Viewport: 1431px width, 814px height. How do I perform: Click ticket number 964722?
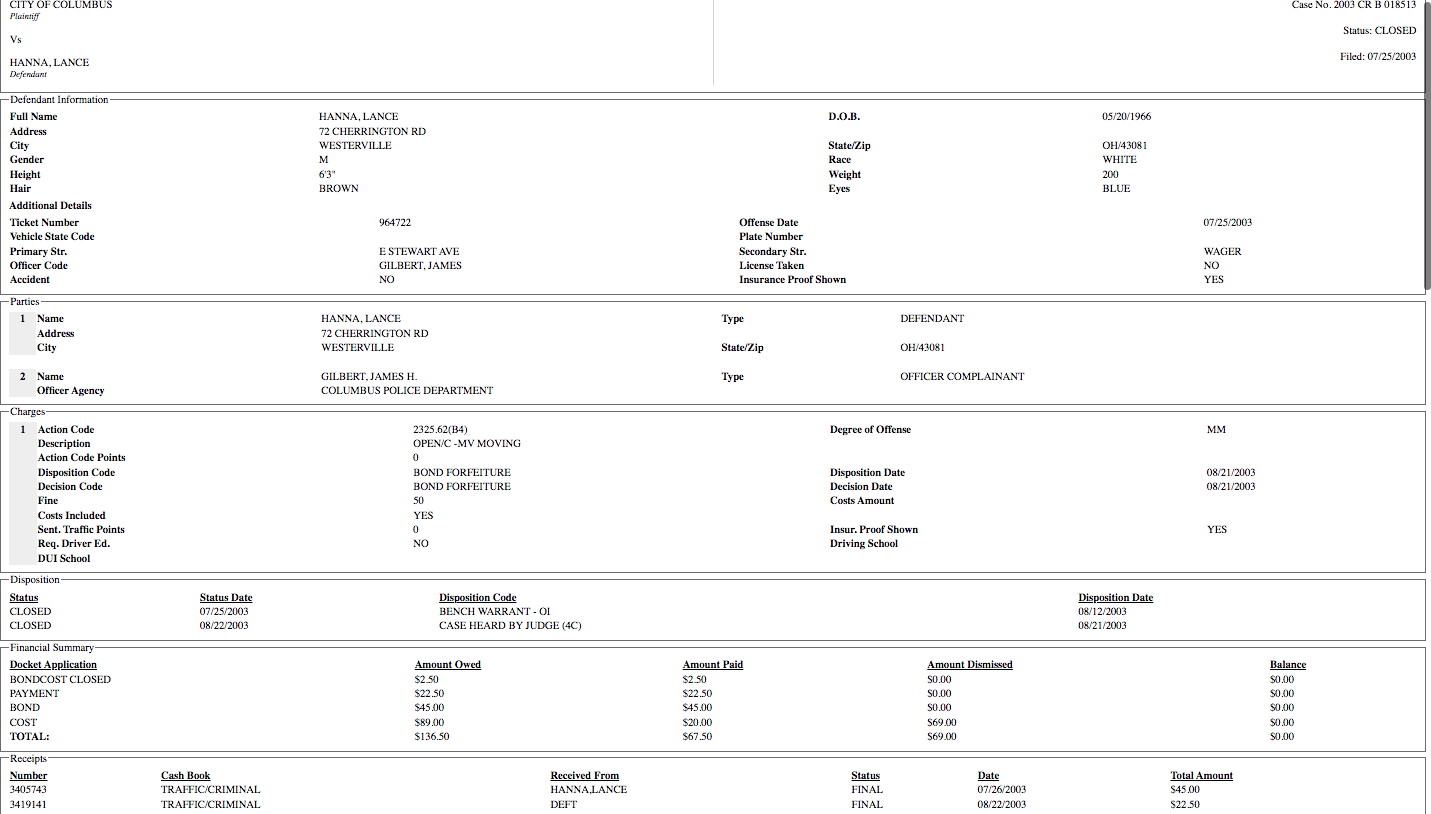pos(395,223)
